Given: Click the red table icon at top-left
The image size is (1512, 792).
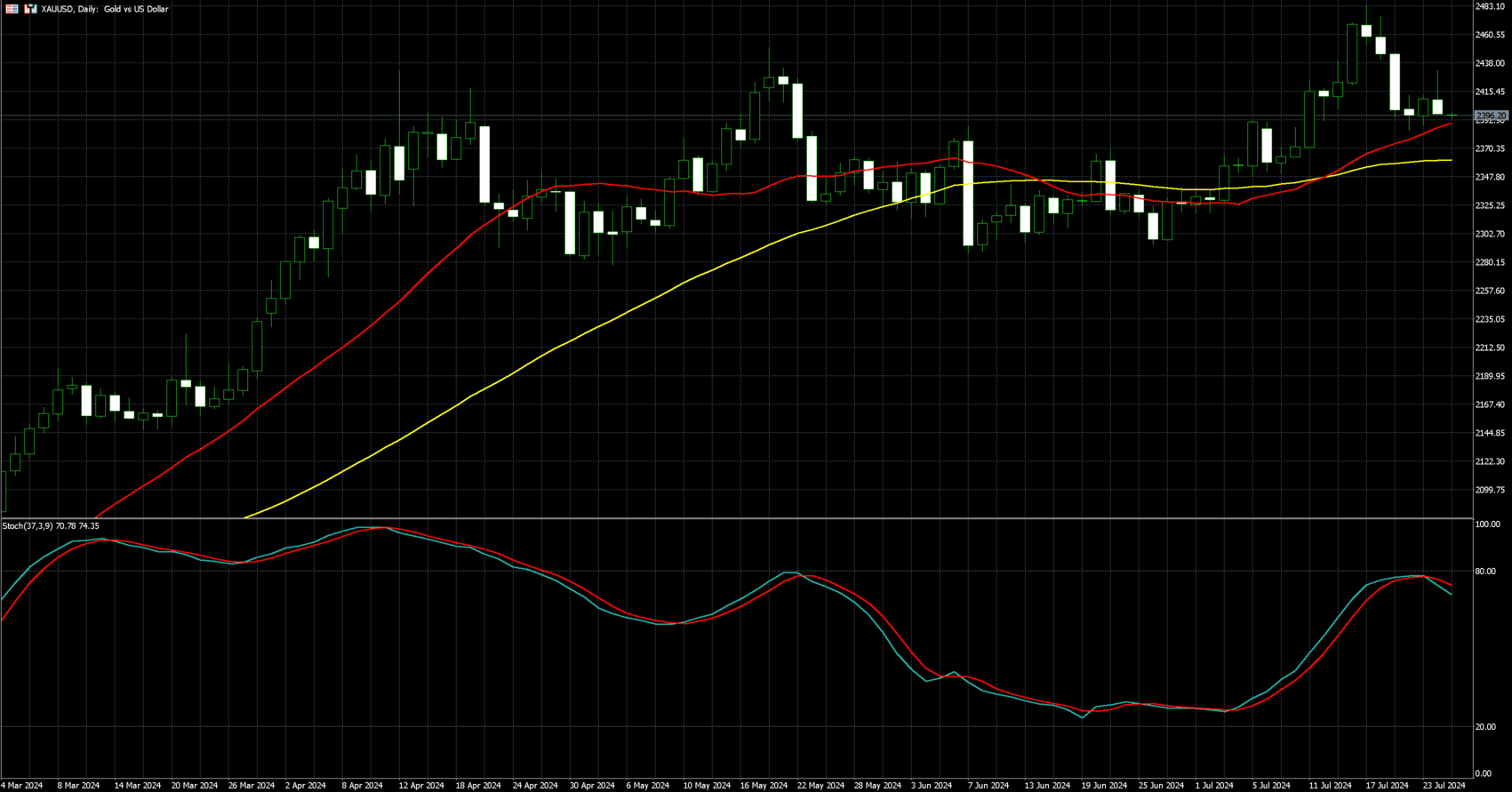Looking at the screenshot, I should [x=12, y=9].
